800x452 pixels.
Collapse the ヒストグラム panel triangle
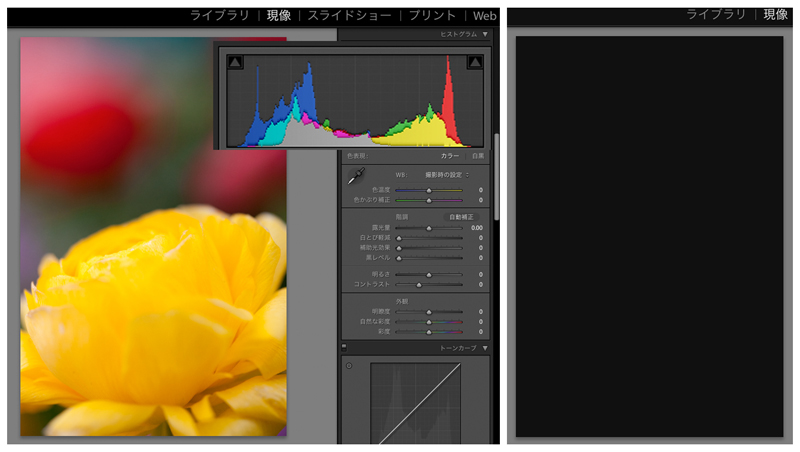[485, 34]
